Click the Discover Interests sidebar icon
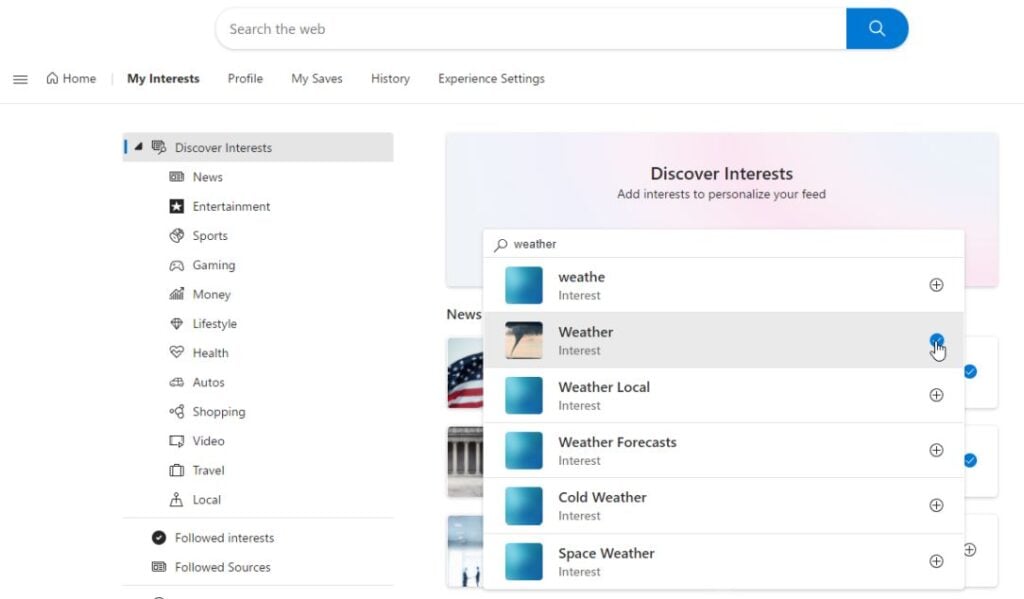1024x599 pixels. pyautogui.click(x=159, y=147)
